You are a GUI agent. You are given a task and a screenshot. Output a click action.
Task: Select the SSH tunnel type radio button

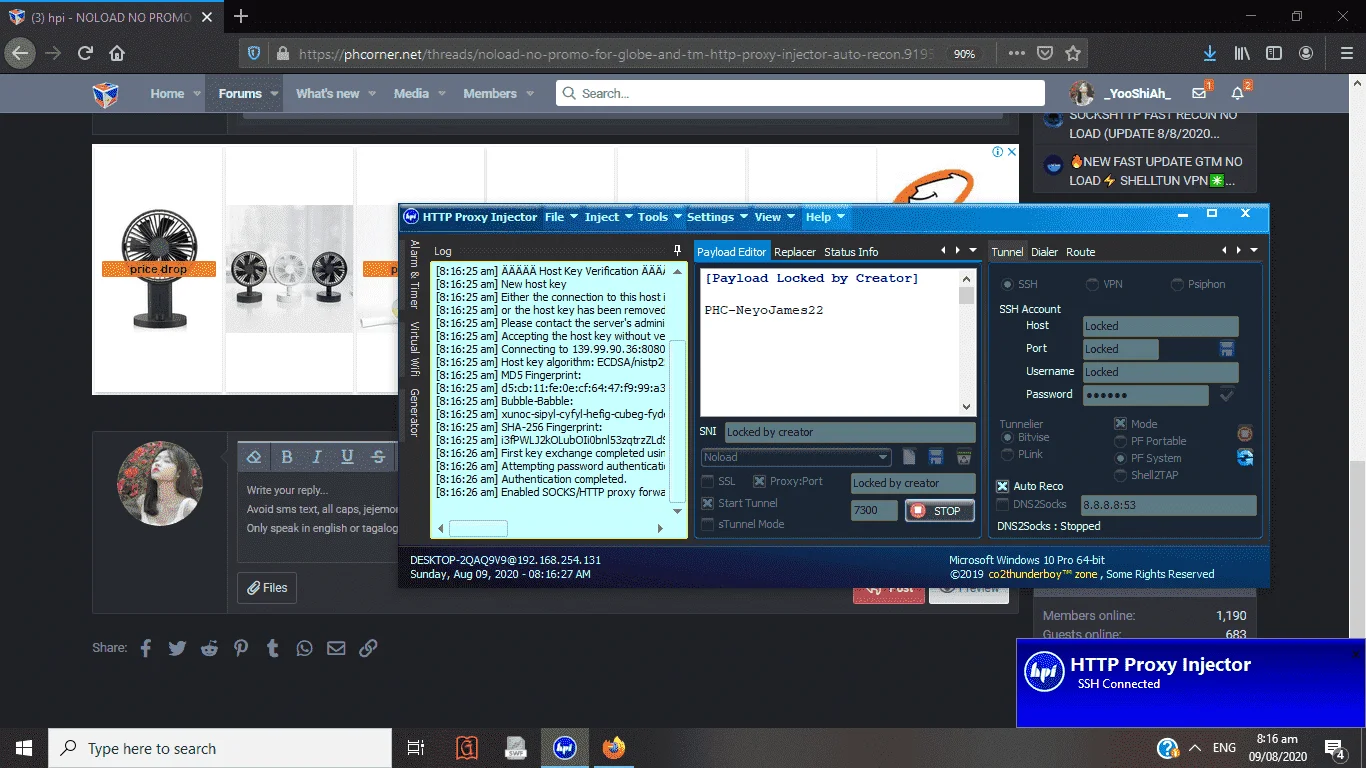click(1007, 285)
